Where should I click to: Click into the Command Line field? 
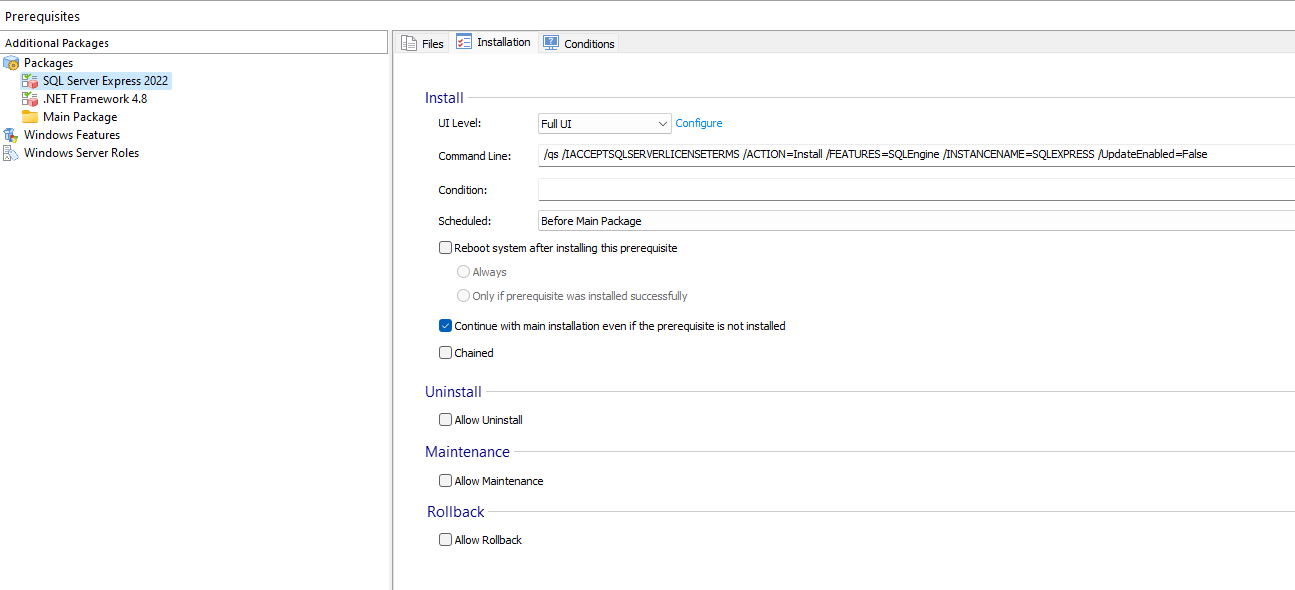(915, 155)
